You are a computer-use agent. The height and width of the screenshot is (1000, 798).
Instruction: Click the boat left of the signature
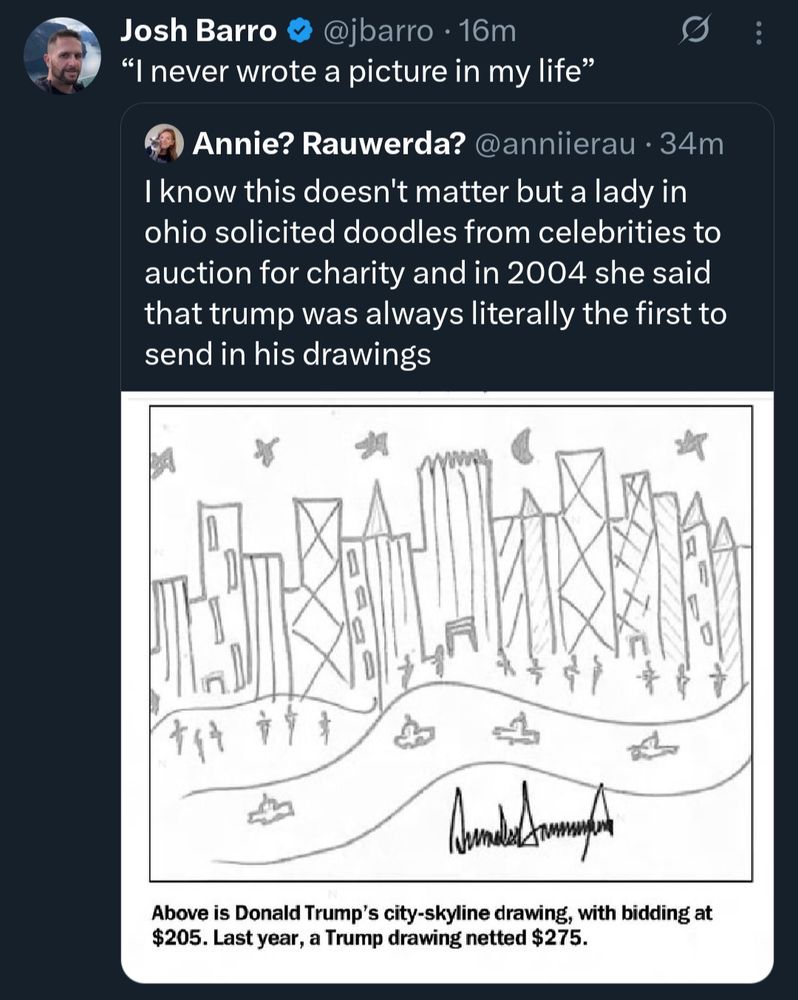[271, 810]
